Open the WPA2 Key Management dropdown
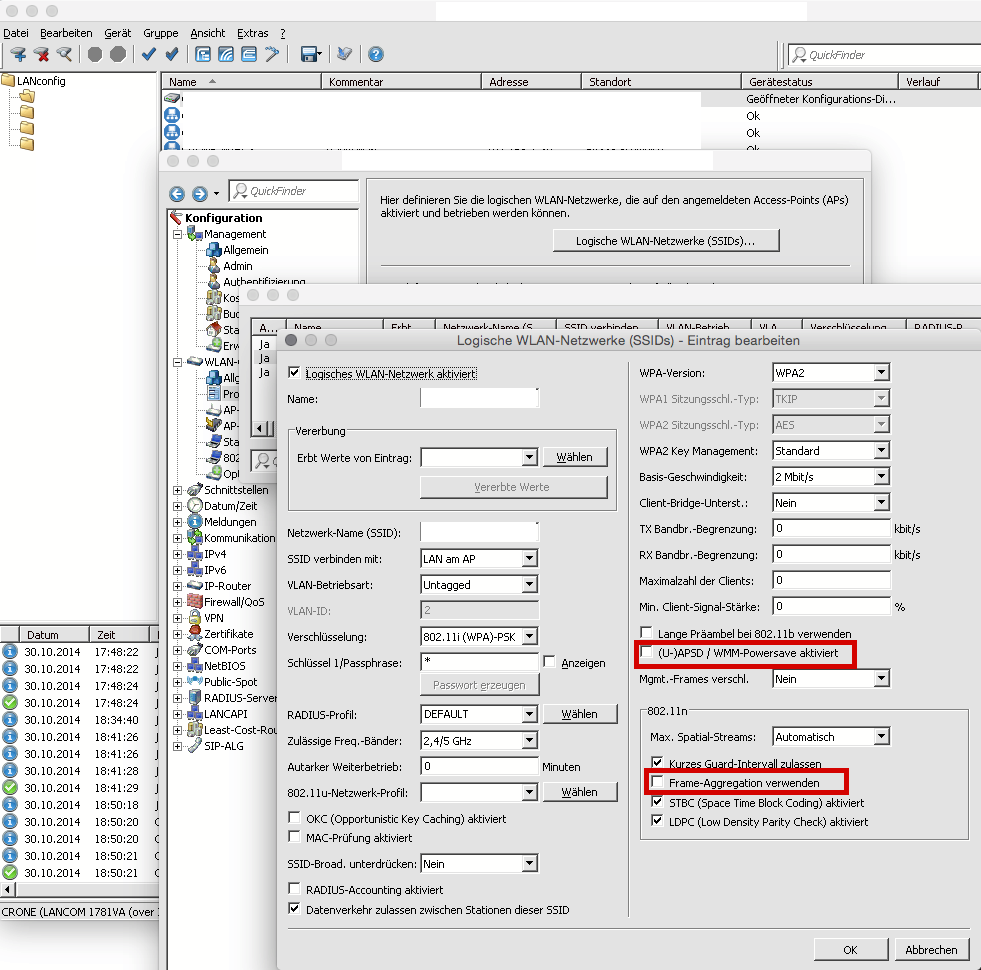The width and height of the screenshot is (981, 970). pyautogui.click(x=831, y=451)
